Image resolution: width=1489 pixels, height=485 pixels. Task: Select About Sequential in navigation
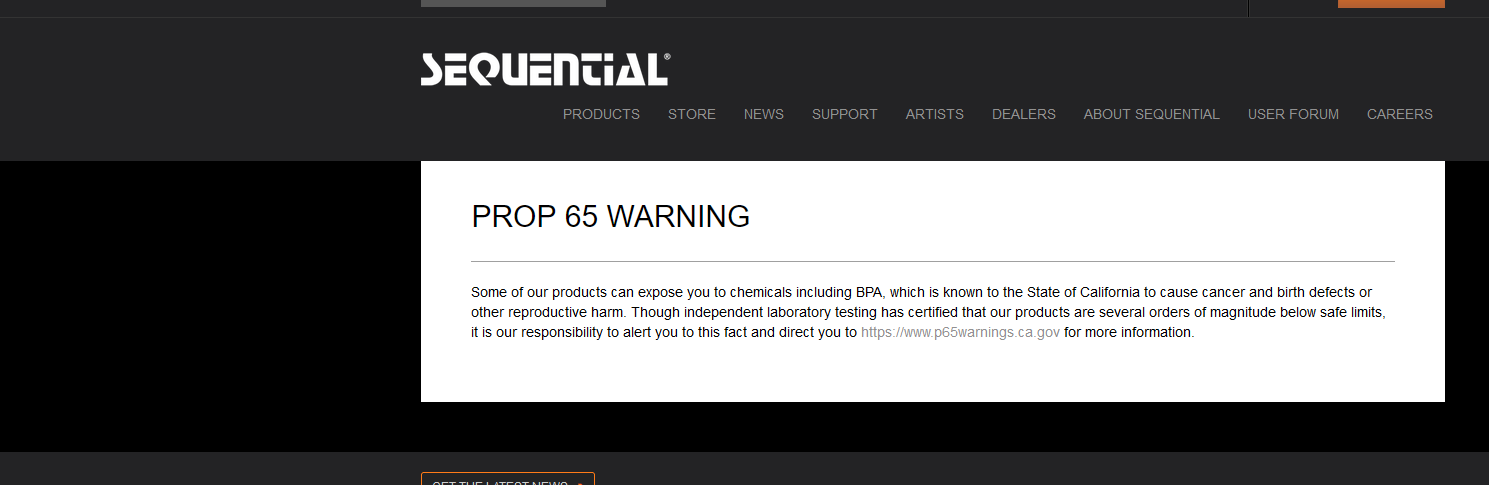[x=1152, y=114]
